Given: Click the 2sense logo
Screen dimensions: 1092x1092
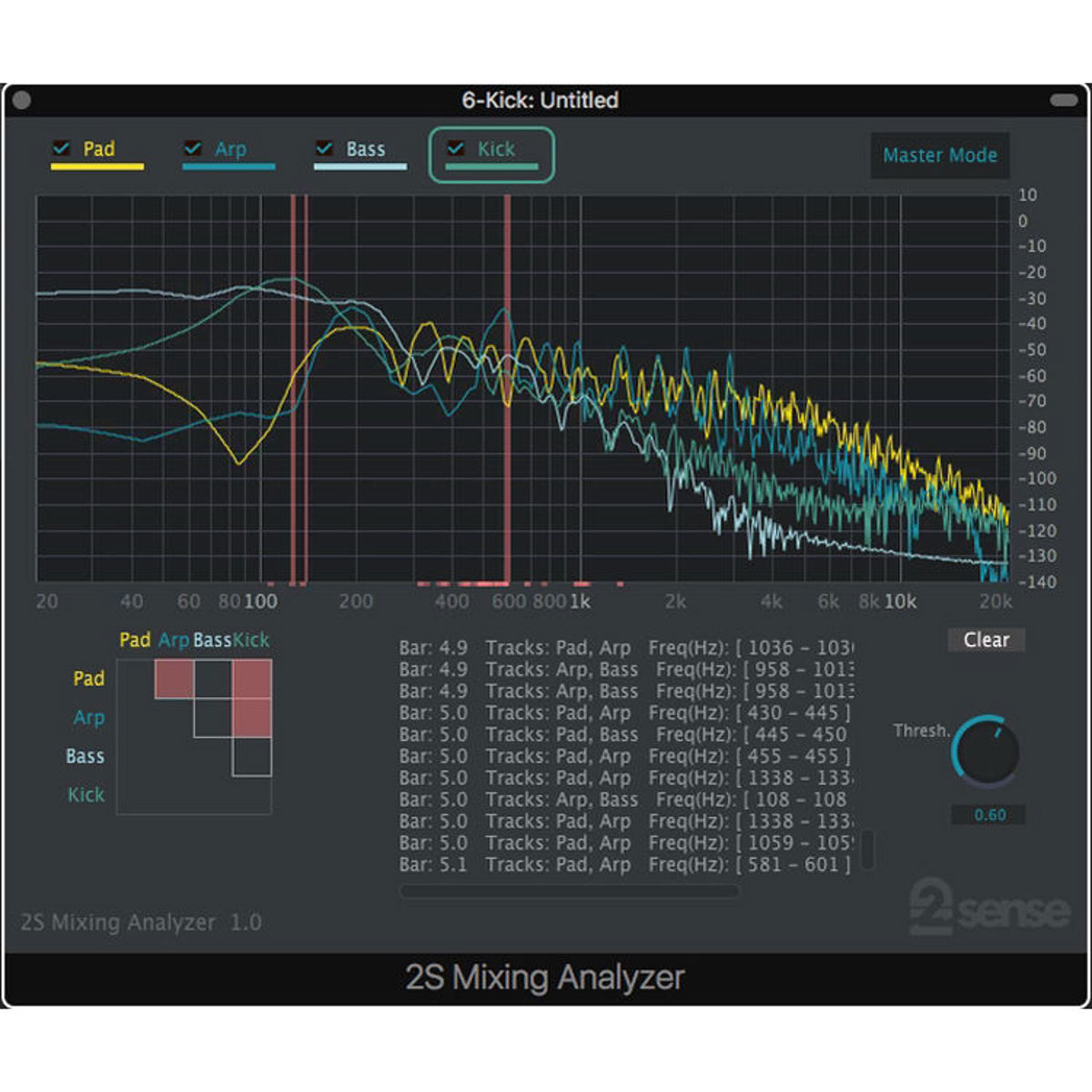Looking at the screenshot, I should pyautogui.click(x=989, y=906).
